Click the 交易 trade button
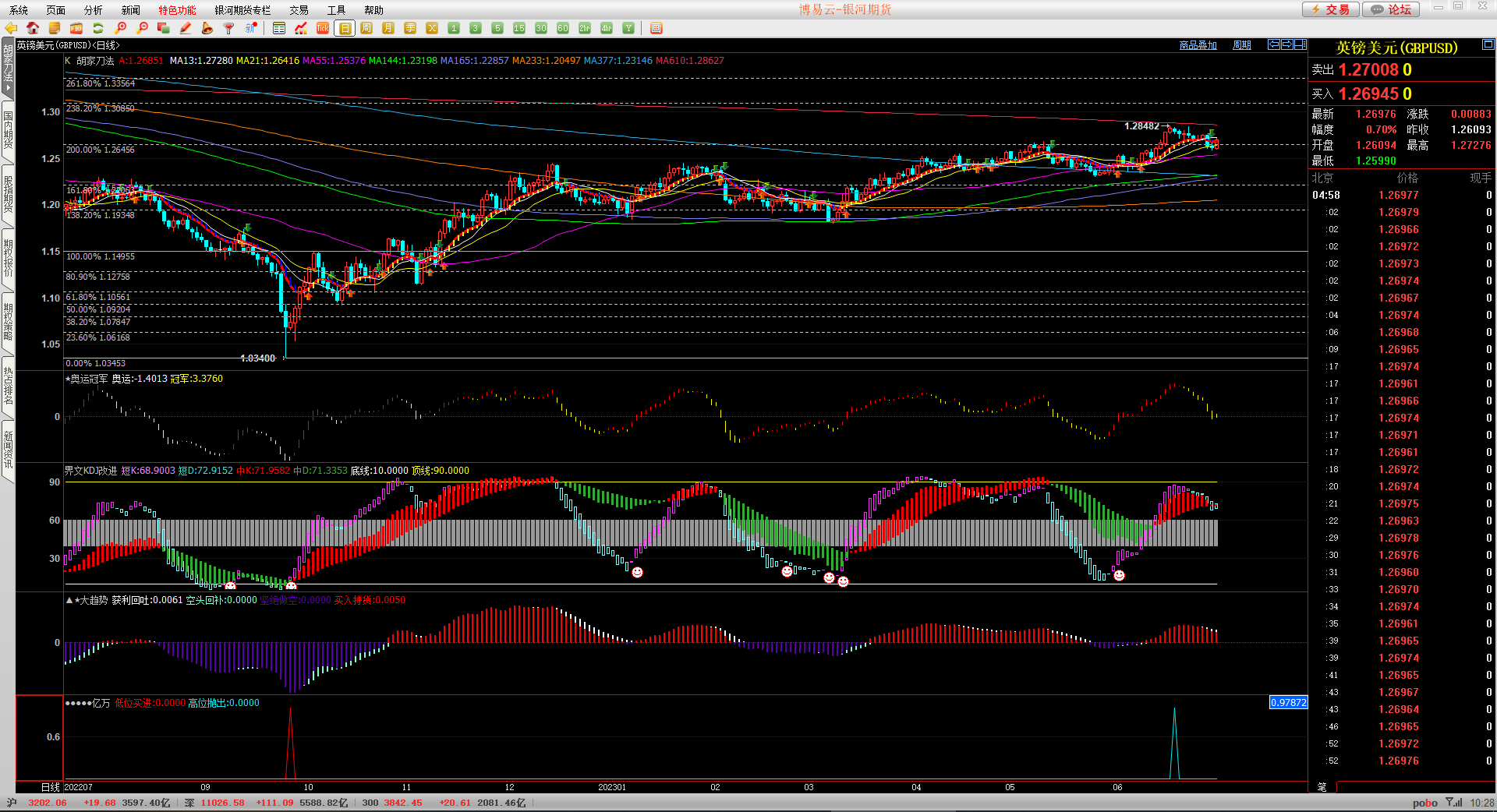 click(x=1330, y=9)
